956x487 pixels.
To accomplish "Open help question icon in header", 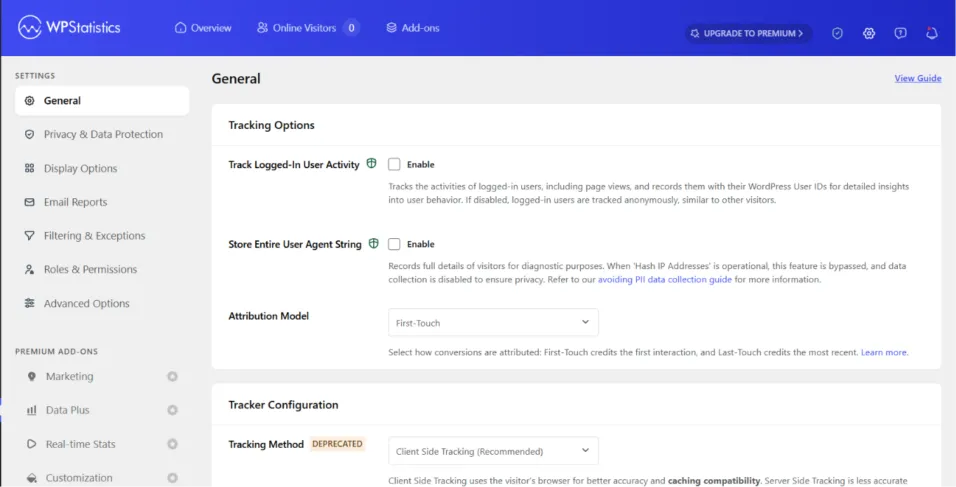I will tap(901, 34).
